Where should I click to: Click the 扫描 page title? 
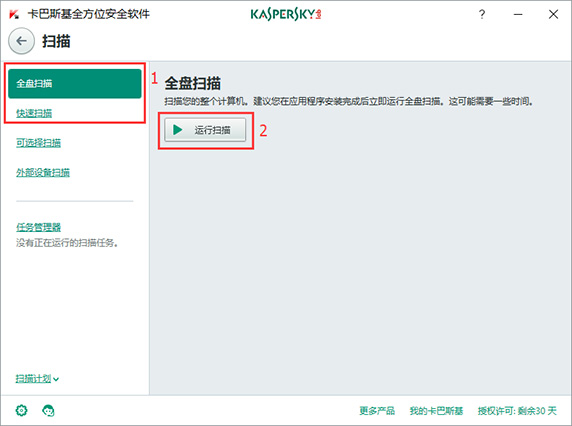[x=56, y=41]
